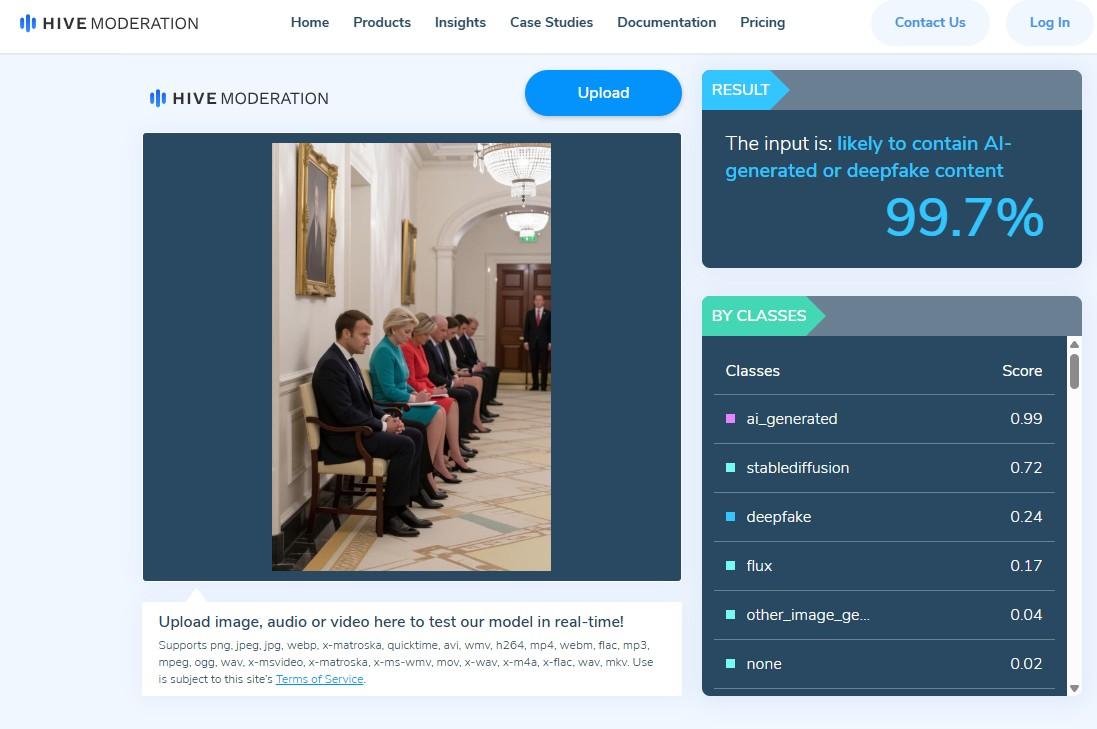This screenshot has height=729, width=1097.
Task: Click the flux class color marker
Action: click(730, 565)
